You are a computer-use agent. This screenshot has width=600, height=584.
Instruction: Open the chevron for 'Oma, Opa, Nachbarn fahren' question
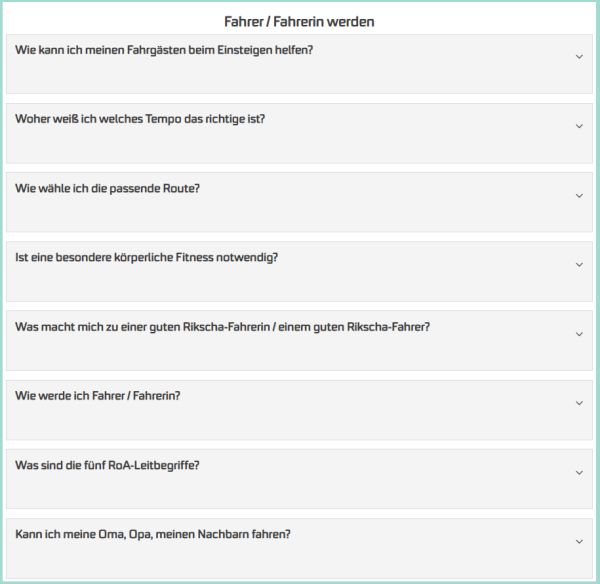pos(579,541)
